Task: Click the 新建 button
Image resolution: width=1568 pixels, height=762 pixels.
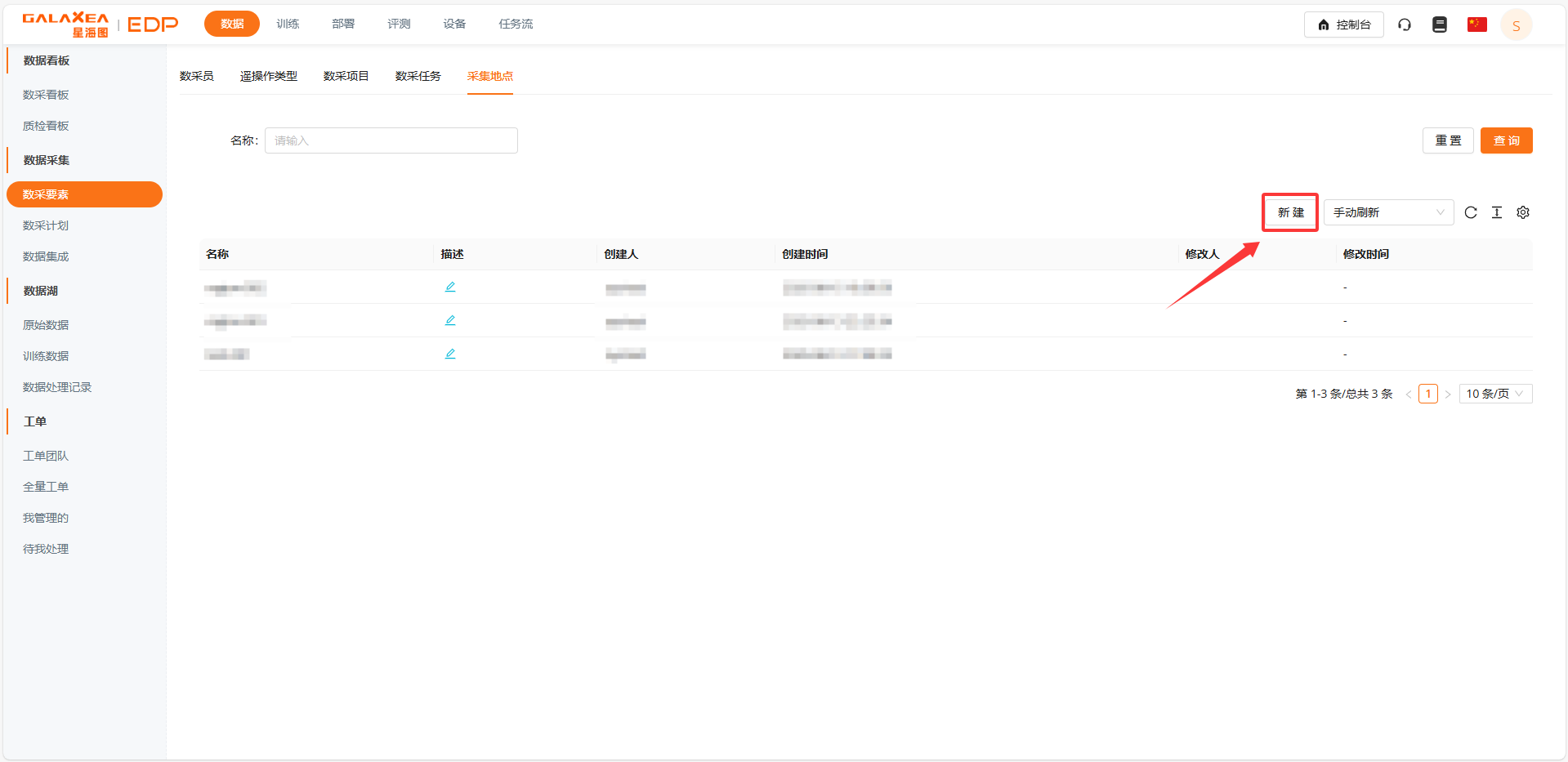Action: (1290, 212)
